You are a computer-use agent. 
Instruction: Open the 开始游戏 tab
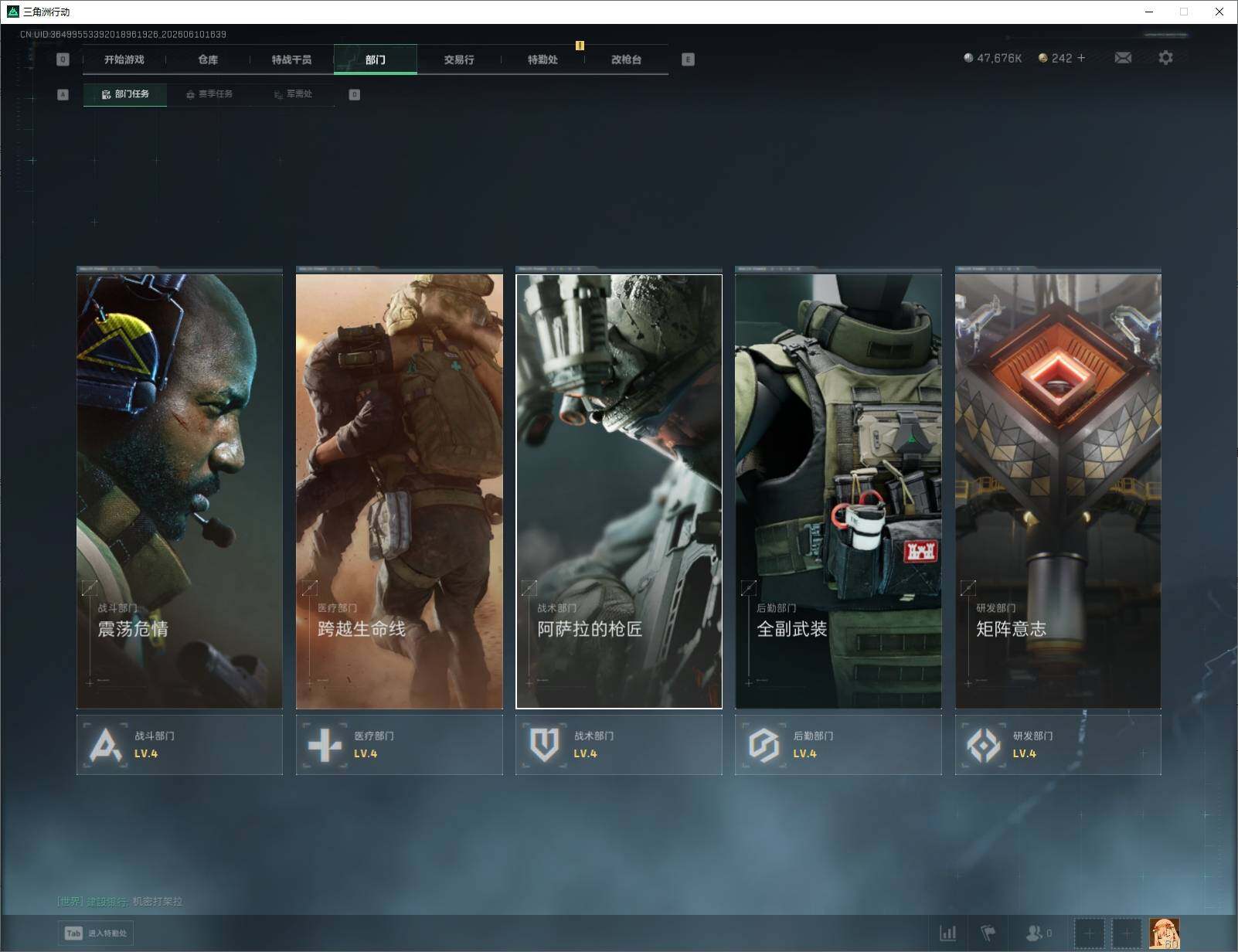tap(124, 59)
